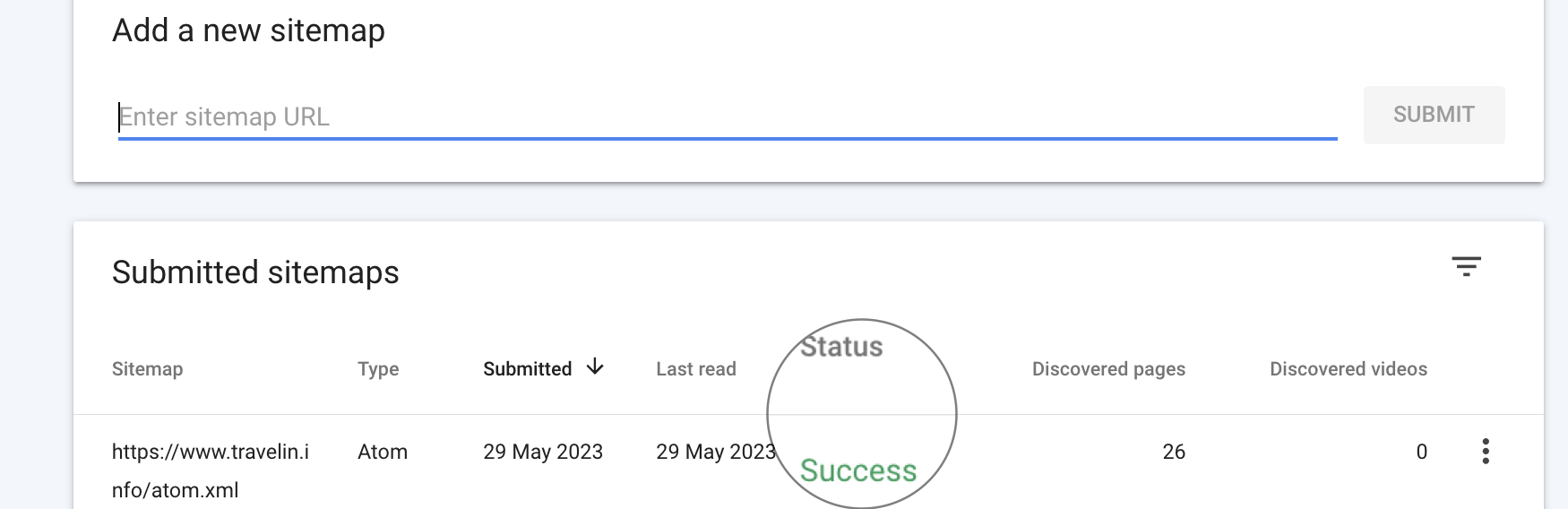Click the Success status text
1568x509 pixels.
[x=857, y=470]
